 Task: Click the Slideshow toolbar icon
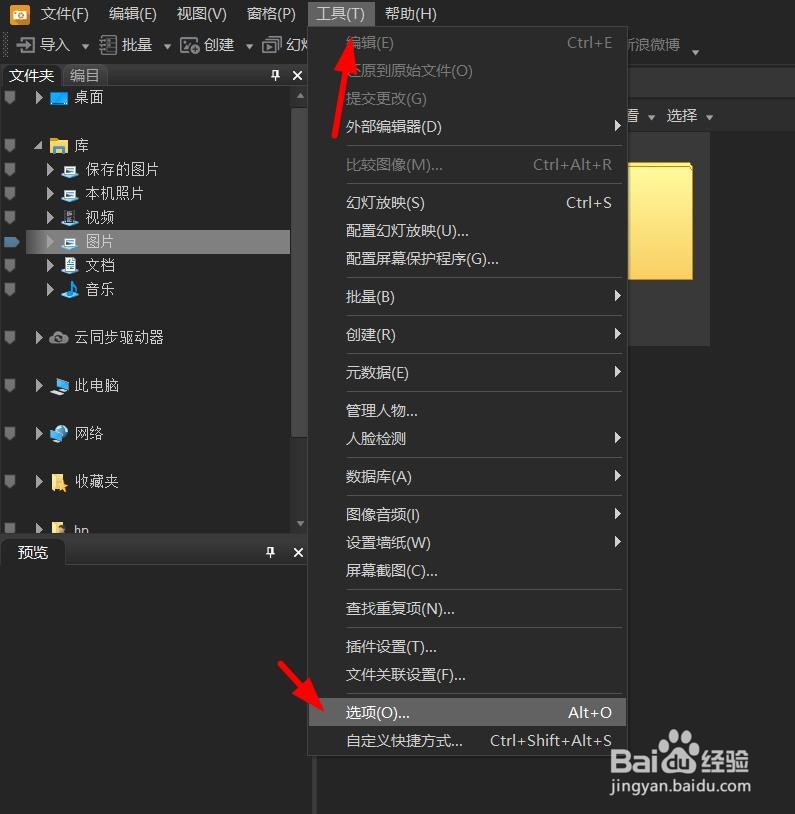click(272, 45)
